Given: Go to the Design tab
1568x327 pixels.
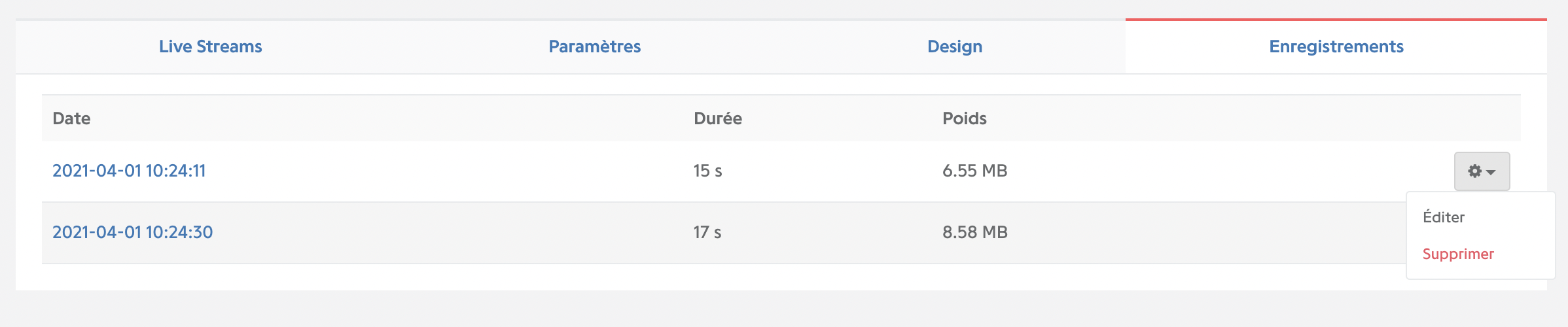Looking at the screenshot, I should click(x=955, y=46).
